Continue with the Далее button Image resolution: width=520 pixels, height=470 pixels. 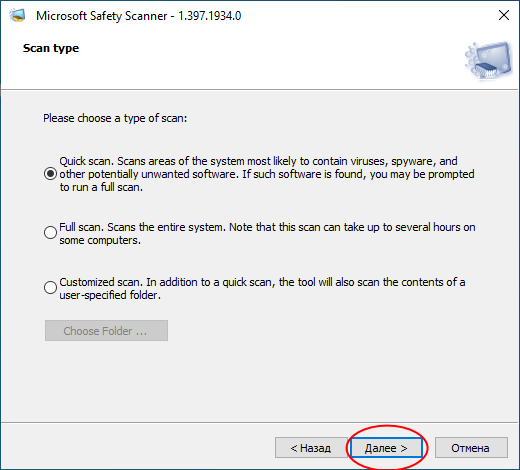click(386, 448)
